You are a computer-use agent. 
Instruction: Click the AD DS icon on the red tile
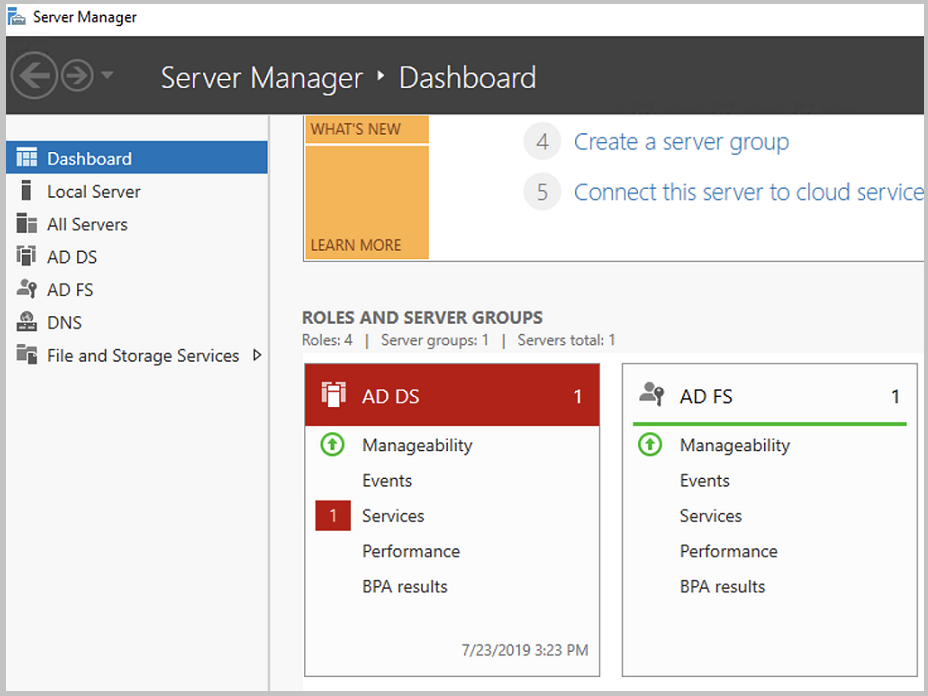coord(334,395)
